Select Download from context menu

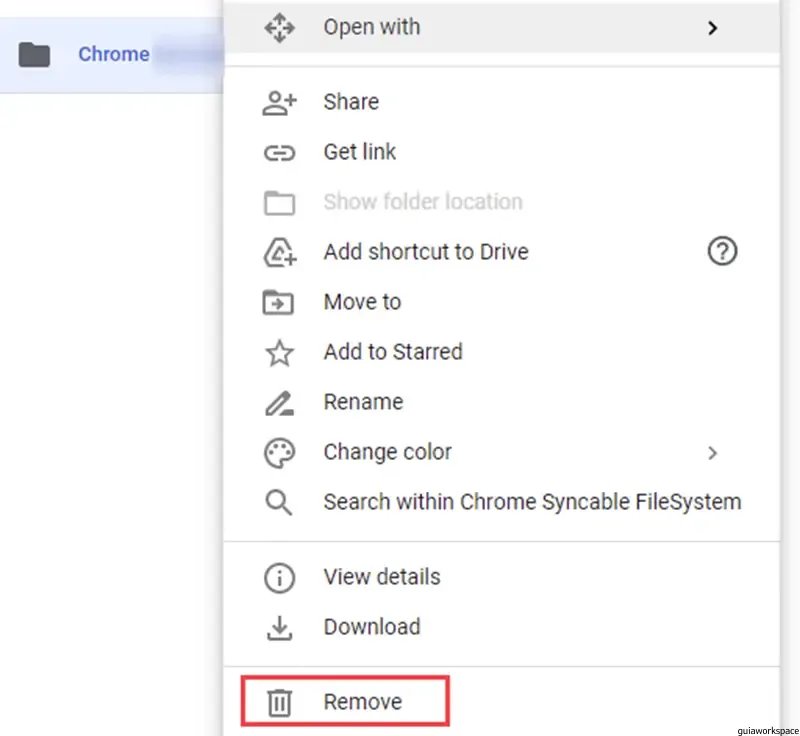[x=502, y=627]
